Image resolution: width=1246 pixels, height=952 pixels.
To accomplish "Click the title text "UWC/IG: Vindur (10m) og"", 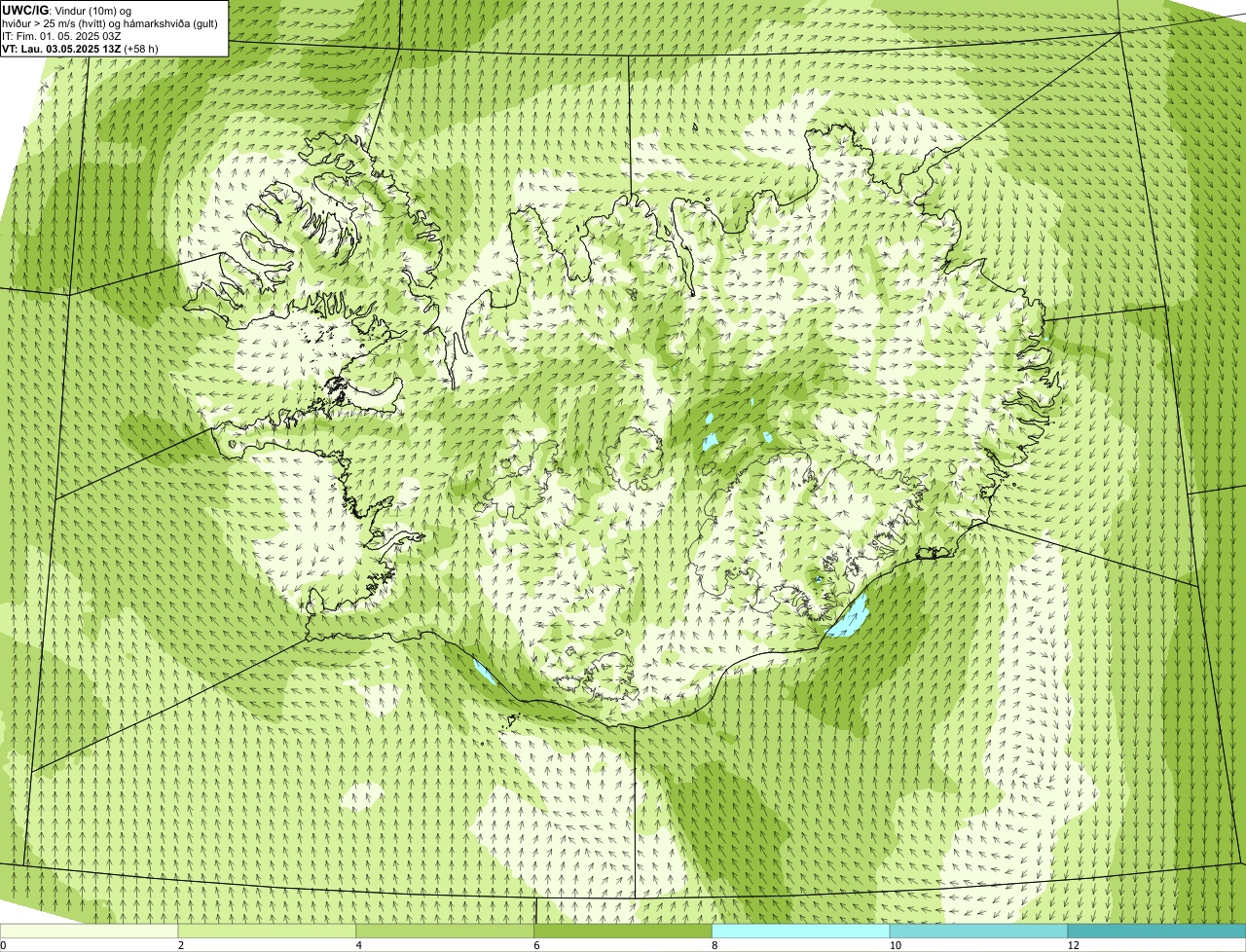I will [67, 10].
